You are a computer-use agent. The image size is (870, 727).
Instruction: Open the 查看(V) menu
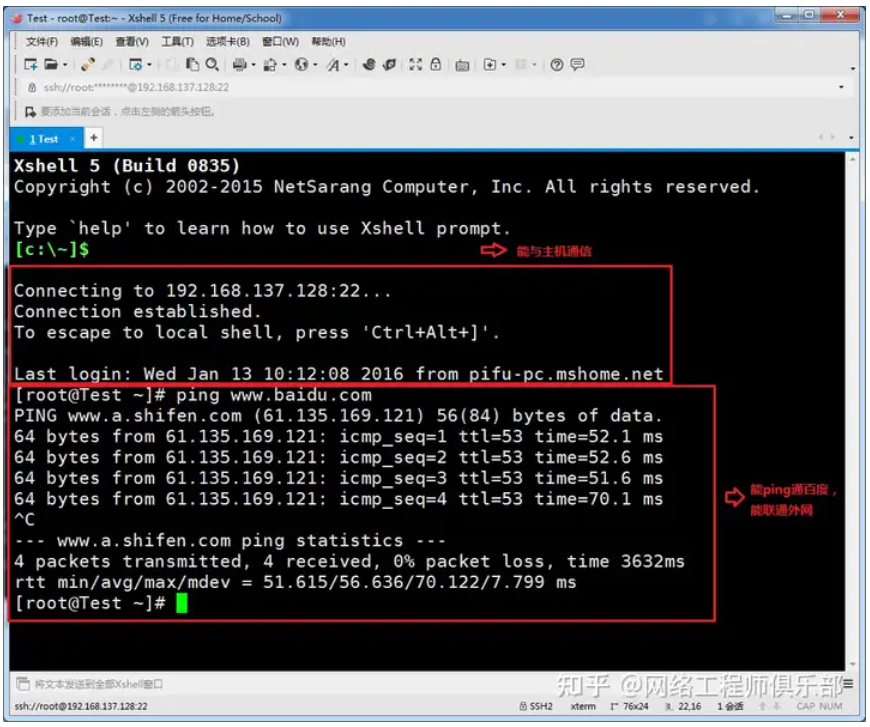(x=132, y=42)
